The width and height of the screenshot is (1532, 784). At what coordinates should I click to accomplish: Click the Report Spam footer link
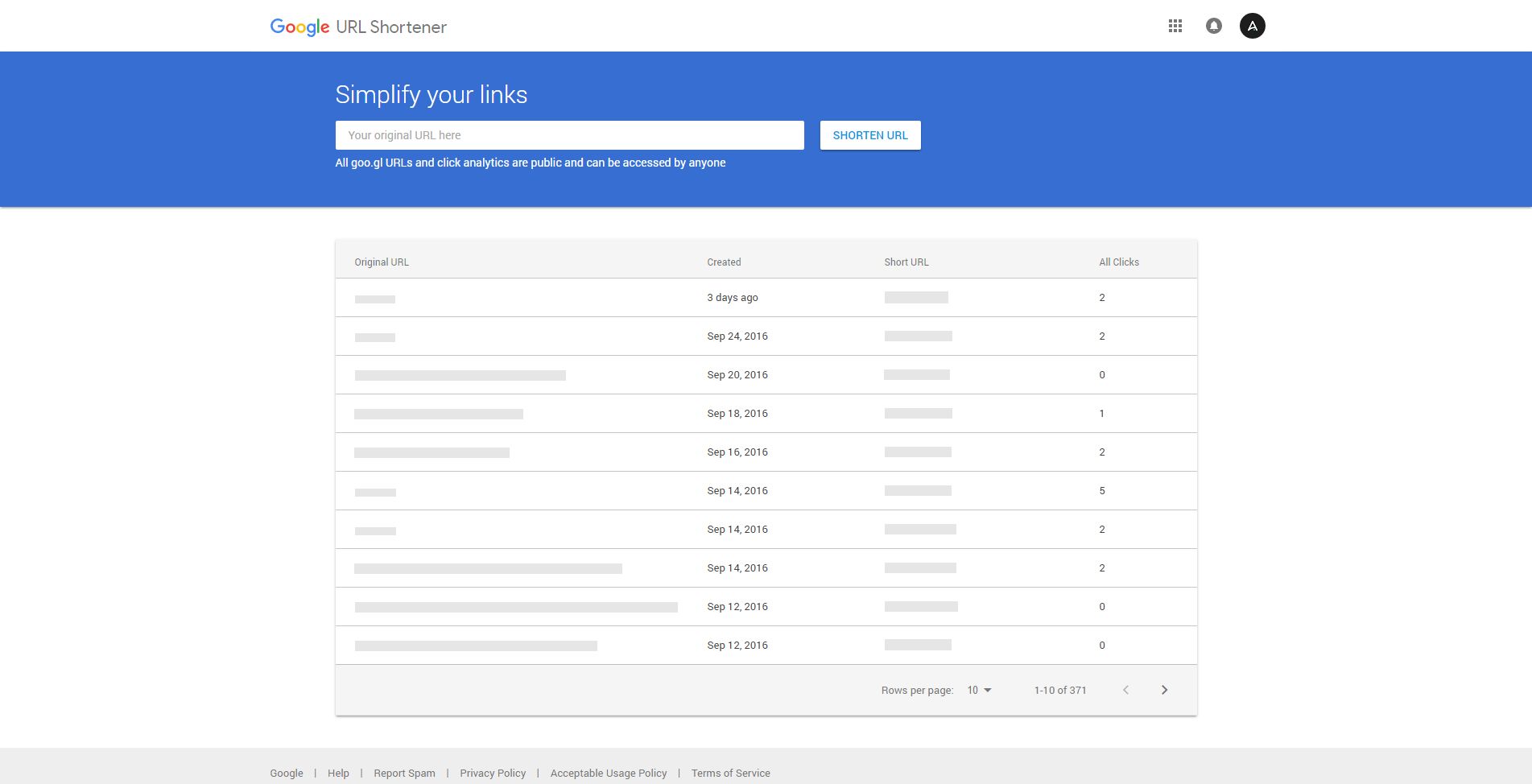click(x=404, y=773)
